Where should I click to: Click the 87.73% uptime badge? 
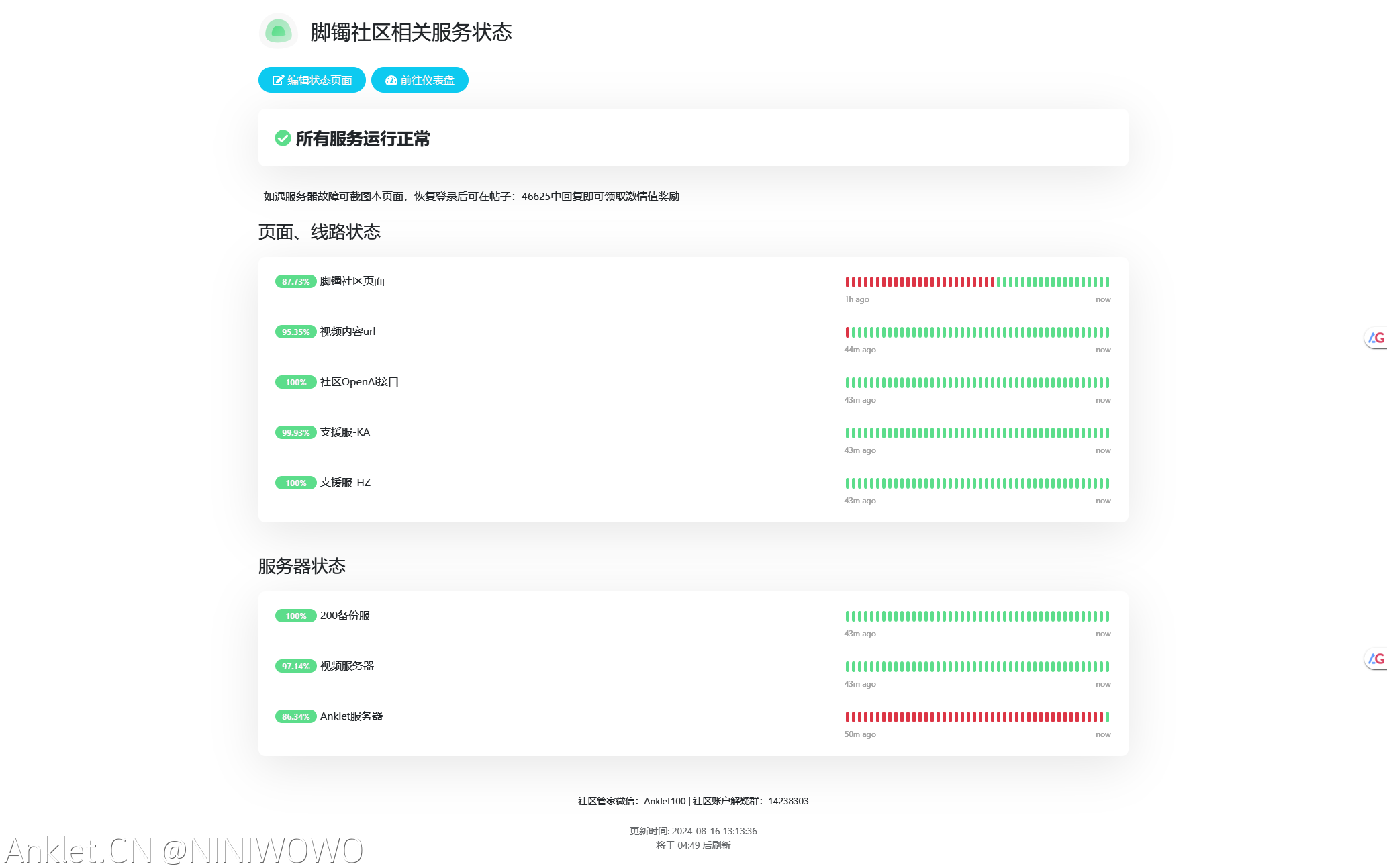[295, 281]
